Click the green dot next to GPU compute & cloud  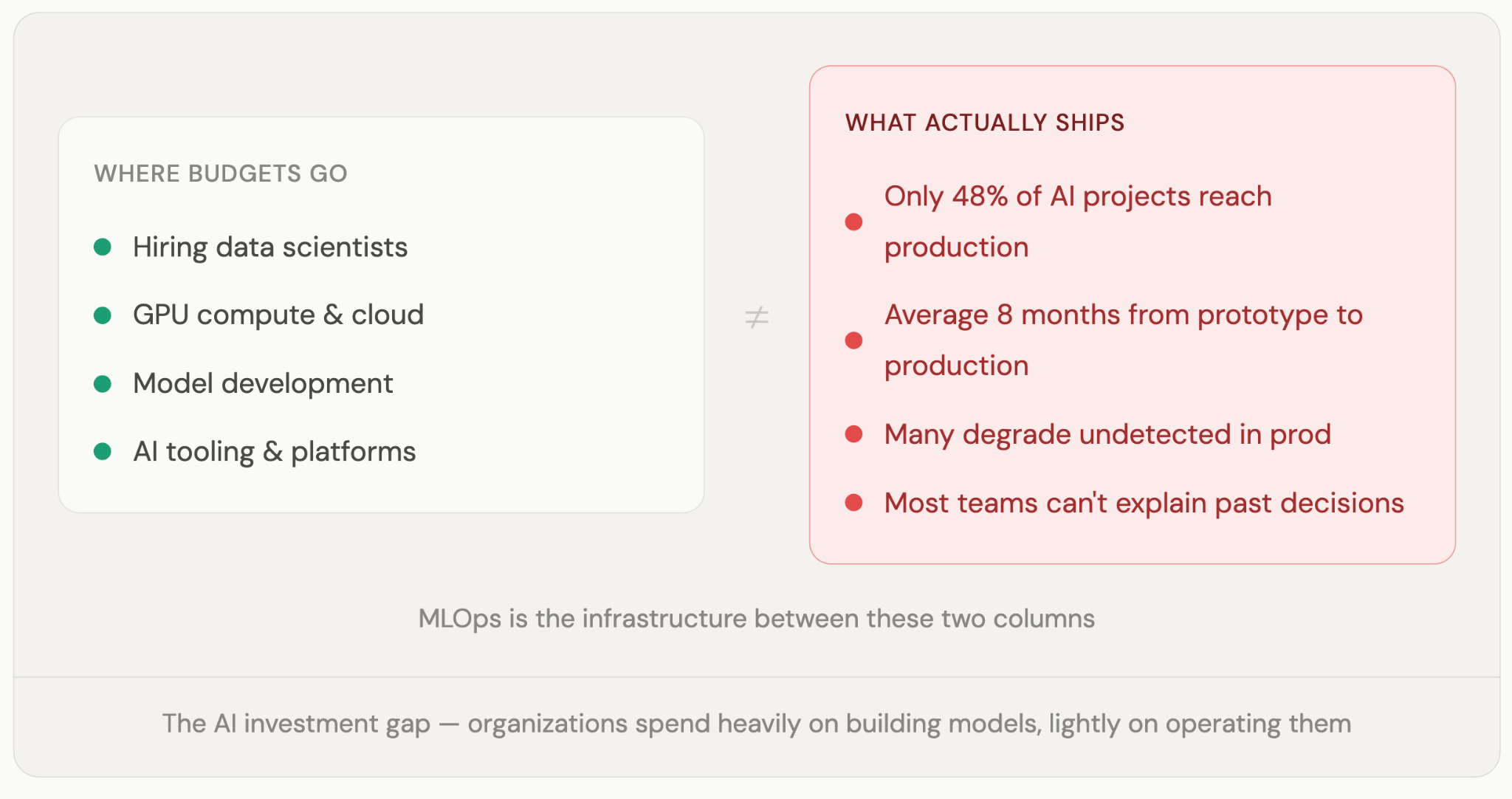[x=103, y=315]
